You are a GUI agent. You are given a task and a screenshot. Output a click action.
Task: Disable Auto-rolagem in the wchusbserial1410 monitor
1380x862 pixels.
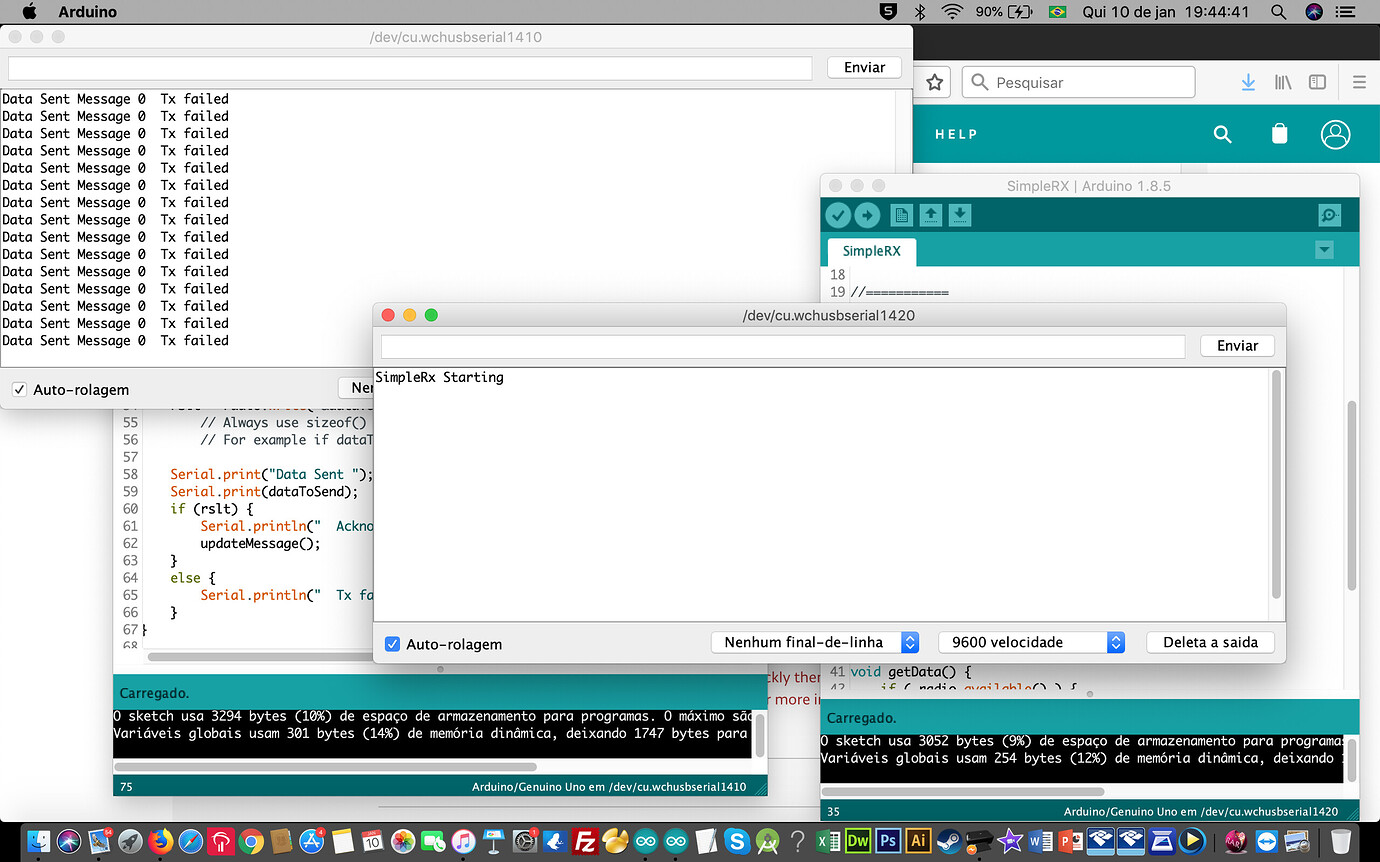[18, 389]
